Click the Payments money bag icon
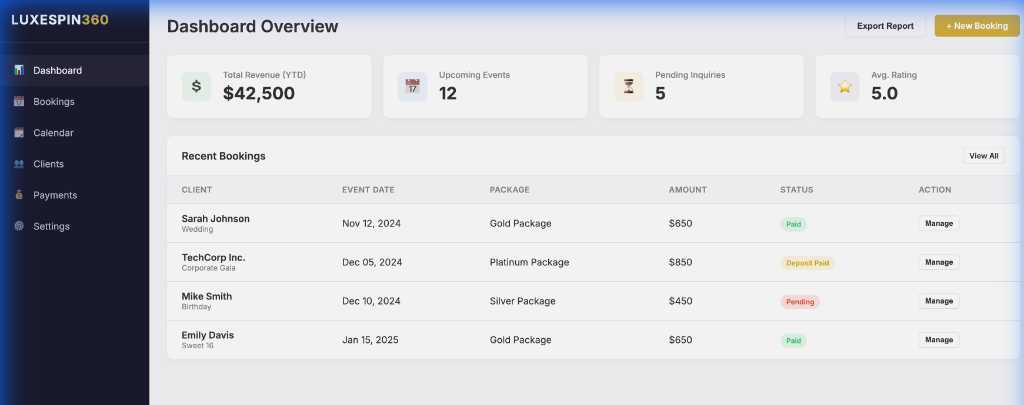This screenshot has height=405, width=1024. click(19, 195)
